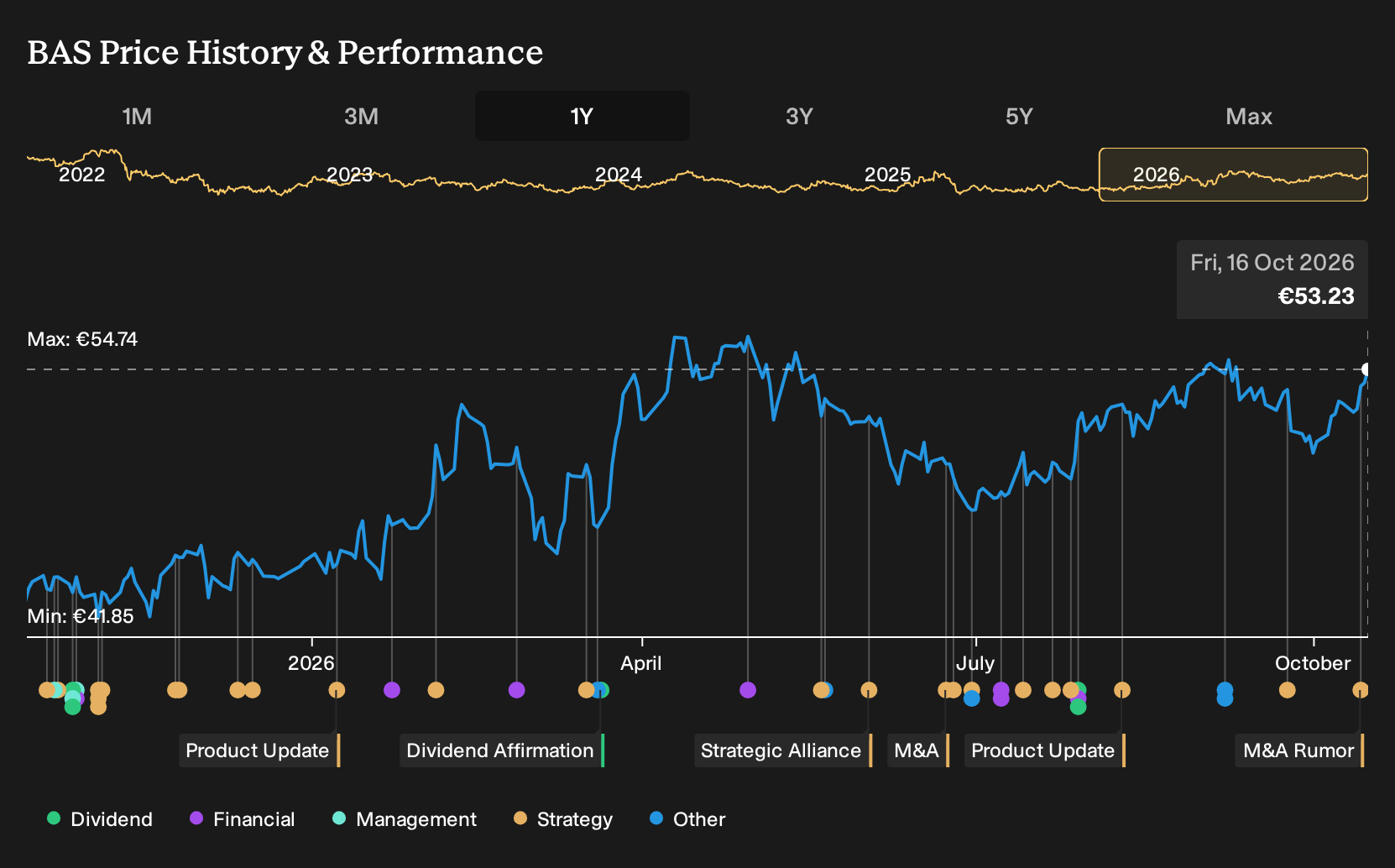Screen dimensions: 1395x868
Task: Click the Fri, 16 Oct 2026 date
Action: [1272, 263]
